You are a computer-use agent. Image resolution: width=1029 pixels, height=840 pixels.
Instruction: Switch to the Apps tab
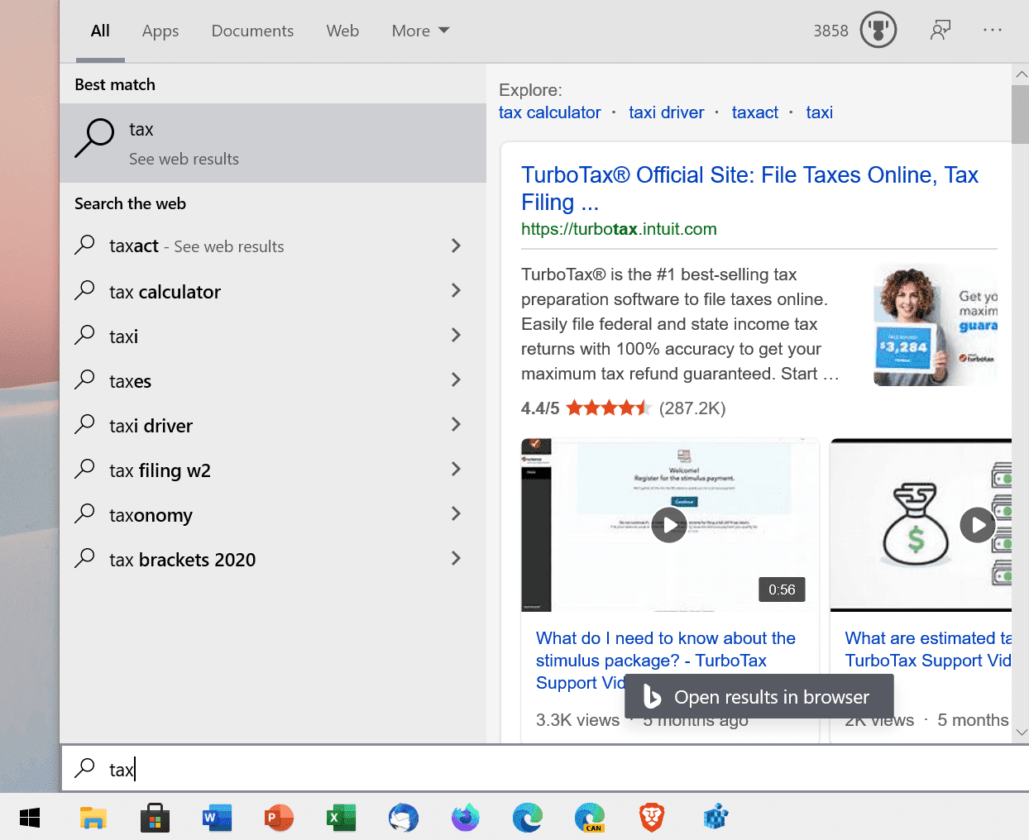[160, 31]
